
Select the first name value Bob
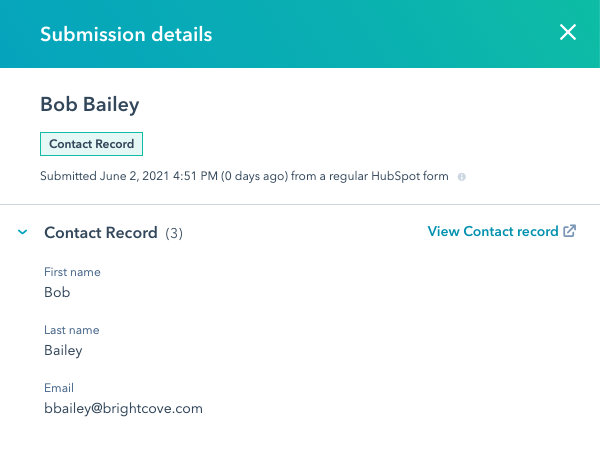(57, 293)
